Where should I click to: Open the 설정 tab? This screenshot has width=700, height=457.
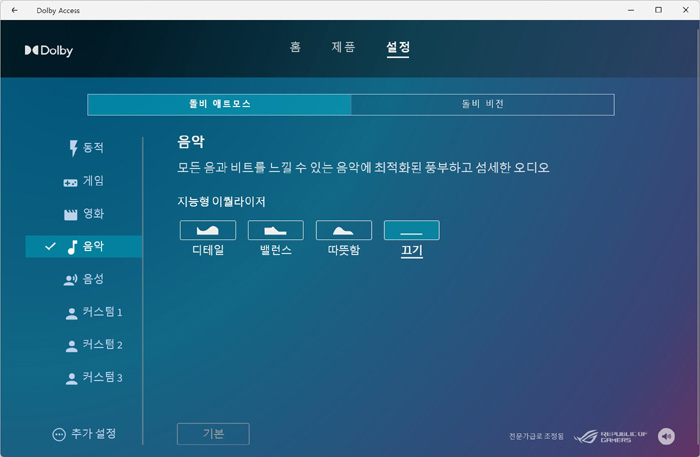click(398, 47)
